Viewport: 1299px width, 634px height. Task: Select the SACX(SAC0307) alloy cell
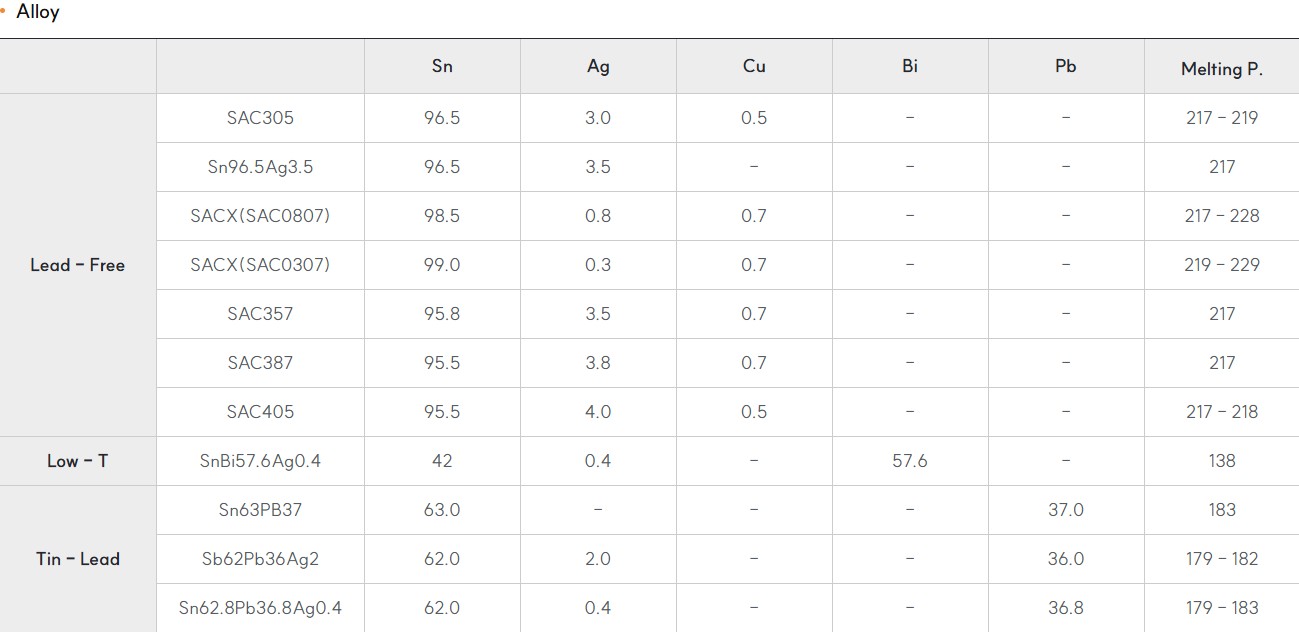tap(260, 265)
